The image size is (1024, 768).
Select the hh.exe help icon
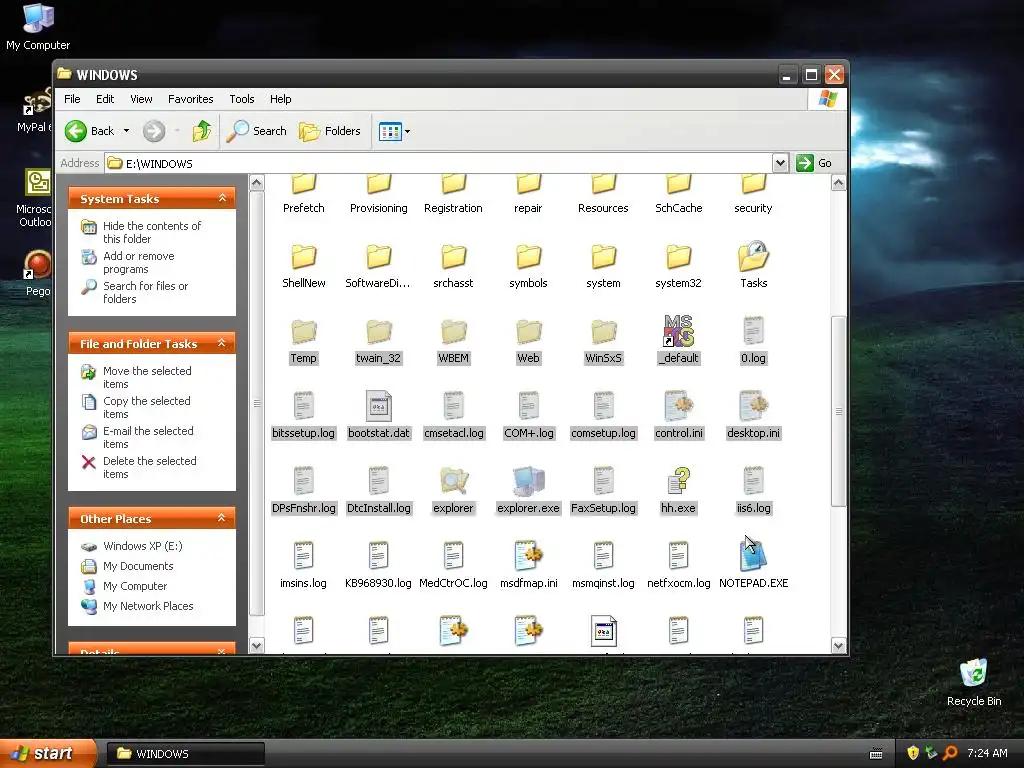tap(679, 482)
